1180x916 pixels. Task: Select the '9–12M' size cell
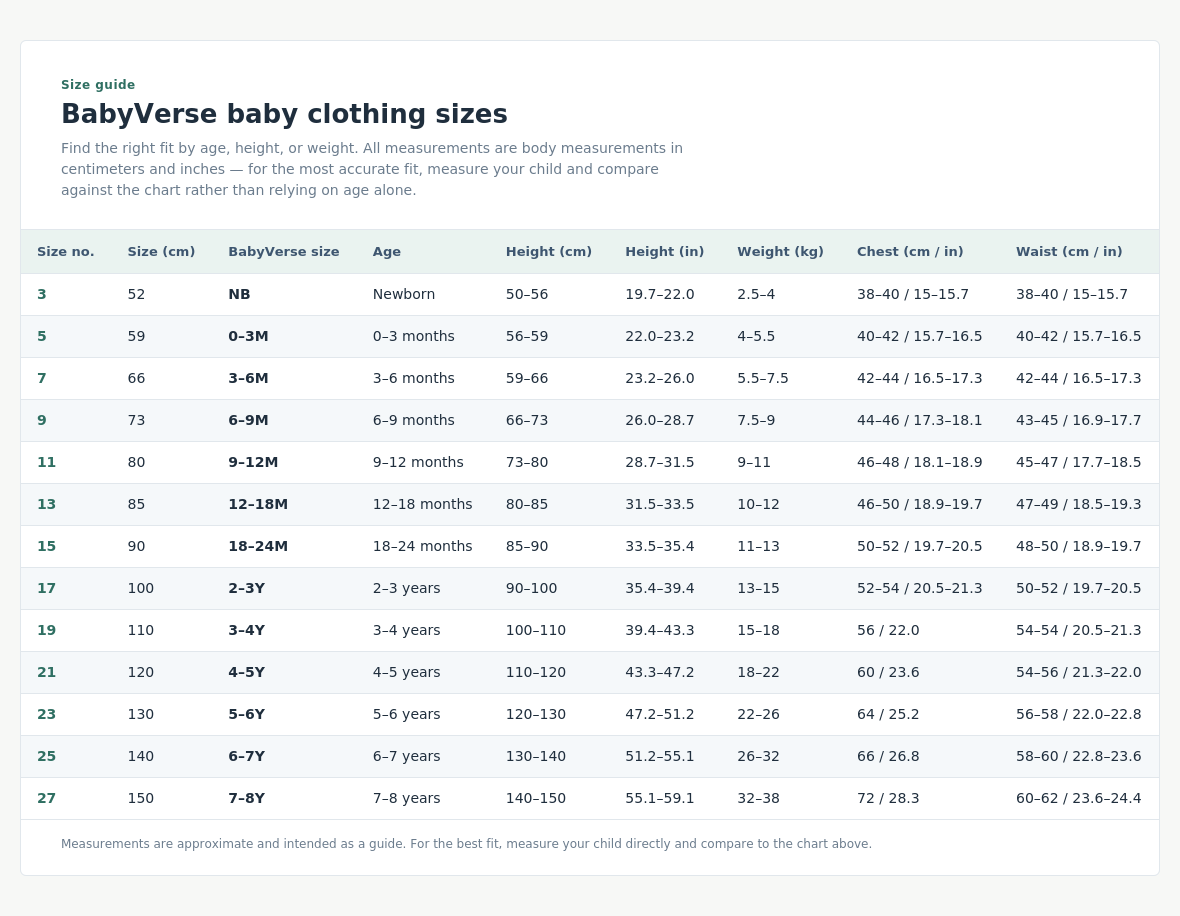(x=253, y=463)
